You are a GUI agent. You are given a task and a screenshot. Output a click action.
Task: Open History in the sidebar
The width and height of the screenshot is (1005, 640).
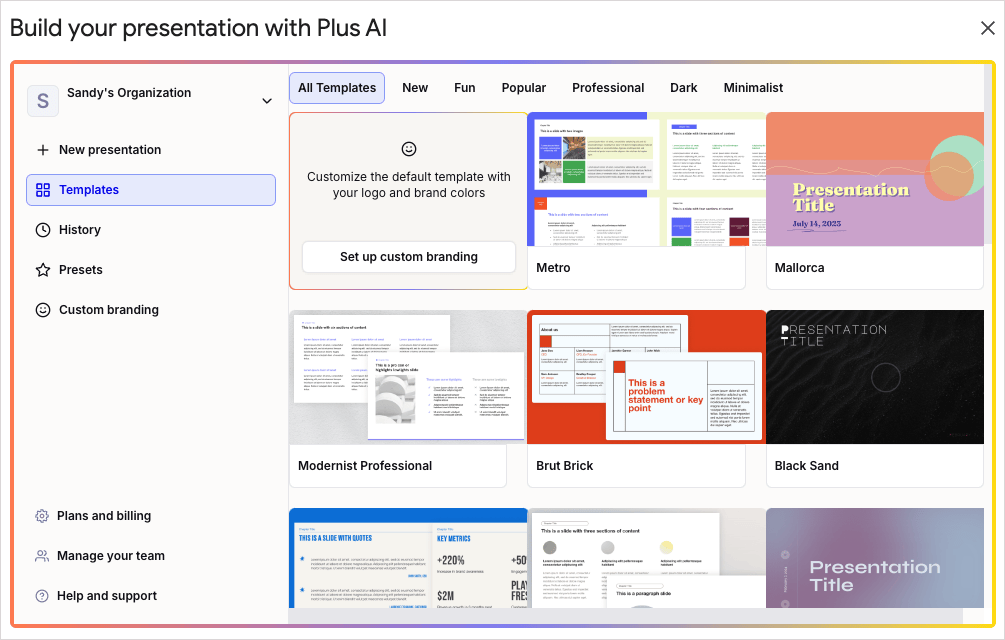(x=151, y=230)
